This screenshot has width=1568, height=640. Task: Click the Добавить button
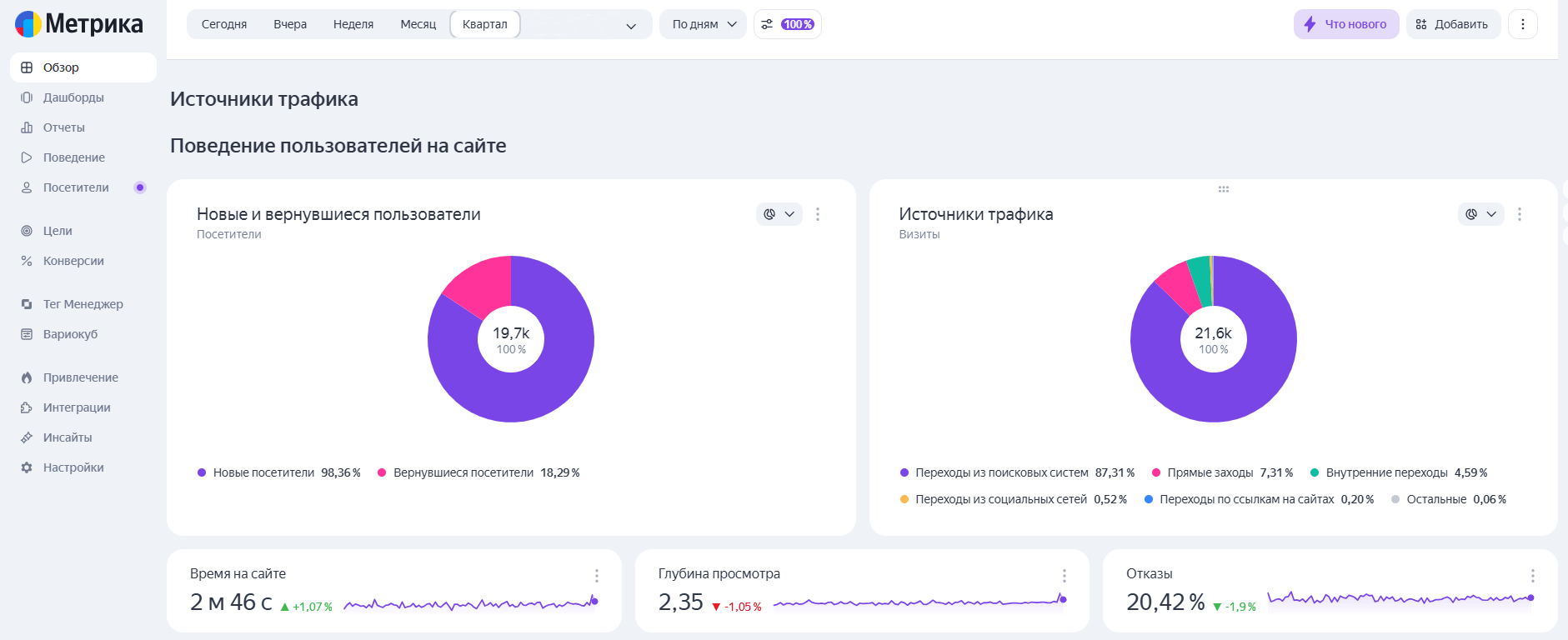coord(1453,24)
